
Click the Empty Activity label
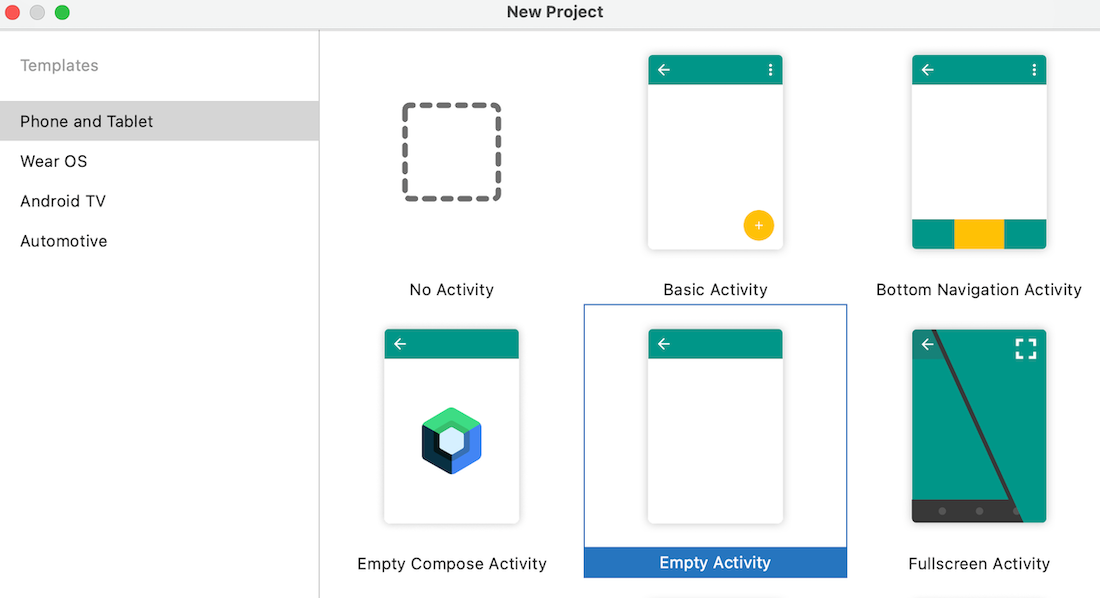click(x=715, y=563)
